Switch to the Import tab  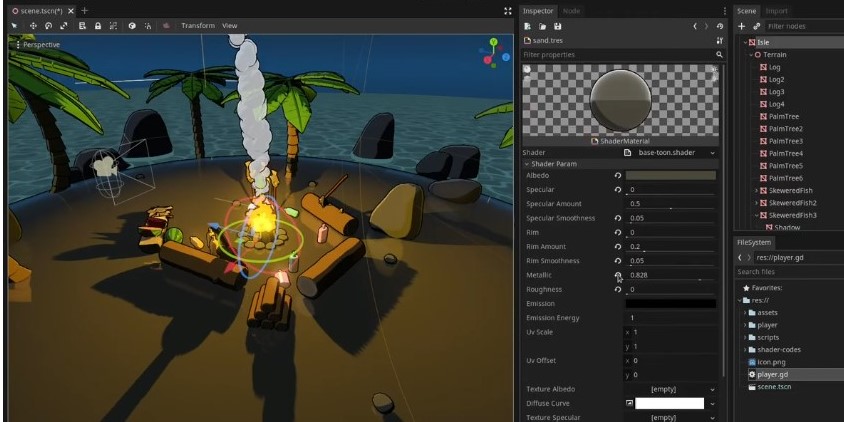click(776, 11)
